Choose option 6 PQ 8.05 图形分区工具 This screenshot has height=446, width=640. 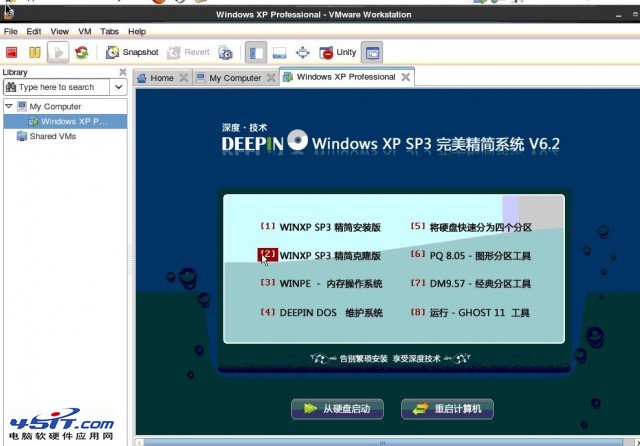(471, 255)
